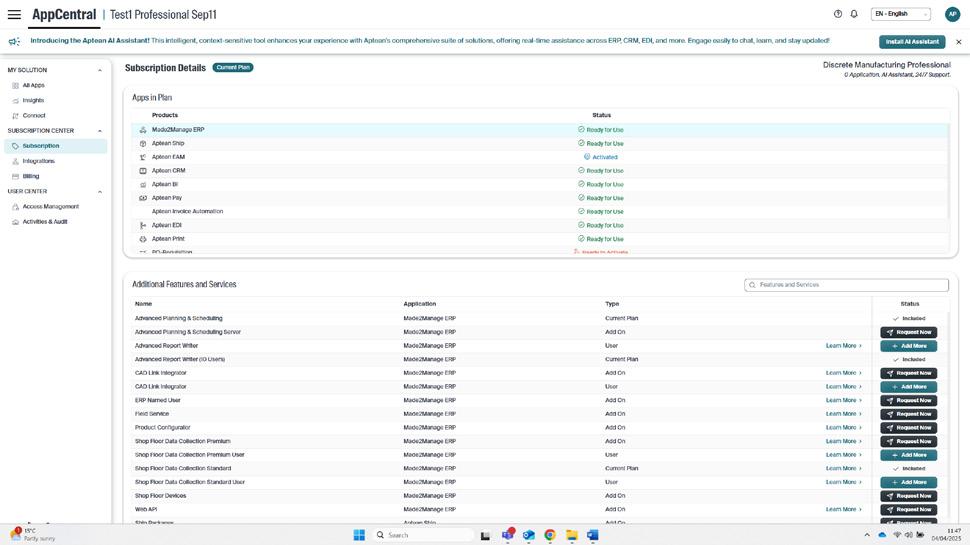Screen dimensions: 970x545
Task: Open File Explorer from the taskbar
Action: coord(571,535)
